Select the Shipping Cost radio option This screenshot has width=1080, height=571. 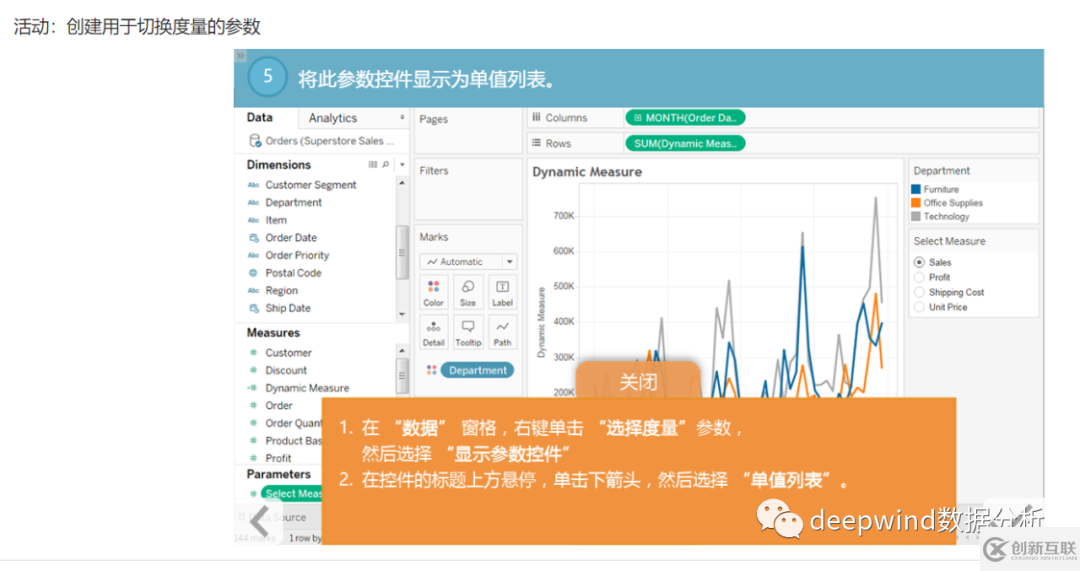pos(919,293)
